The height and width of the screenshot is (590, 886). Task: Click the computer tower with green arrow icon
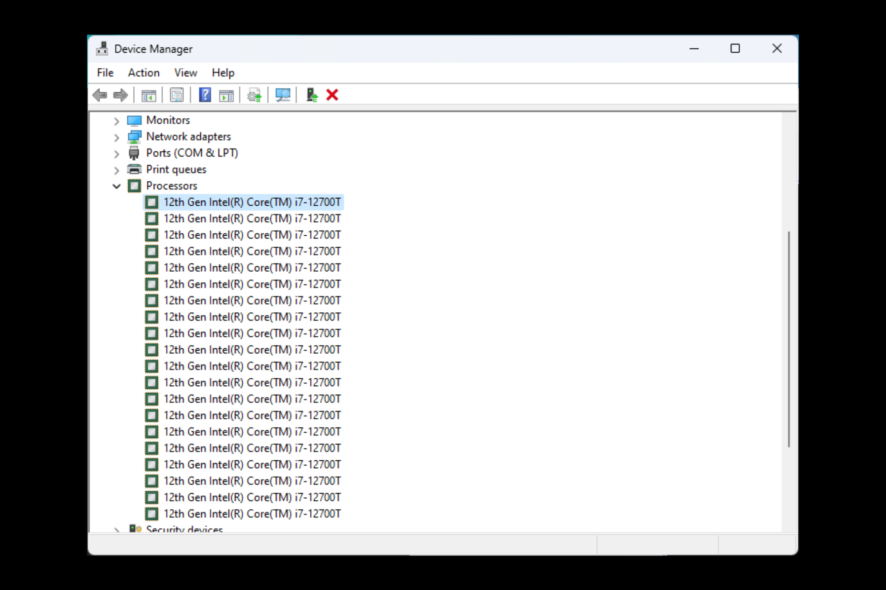click(311, 95)
